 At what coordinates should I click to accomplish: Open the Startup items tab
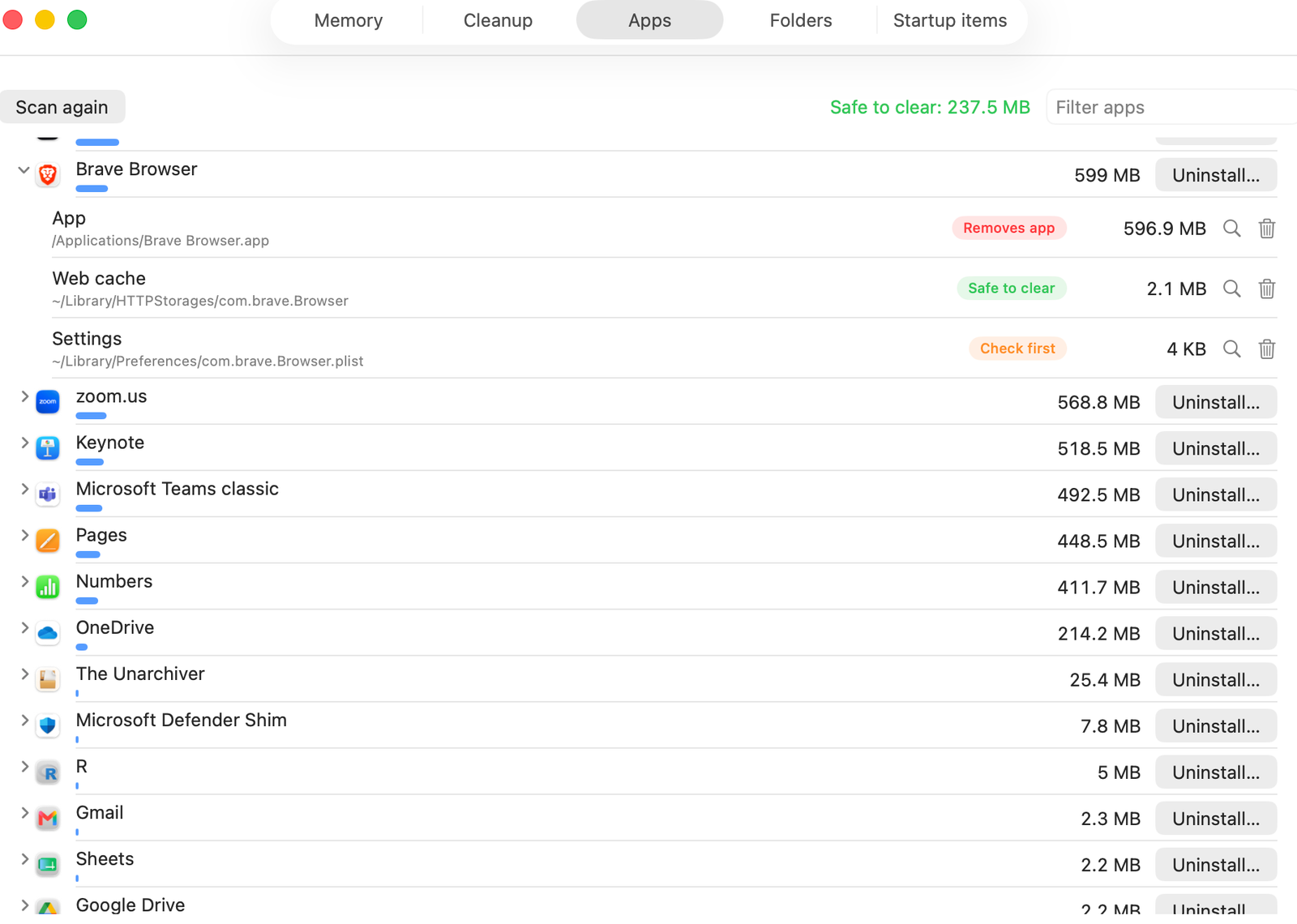[x=950, y=20]
